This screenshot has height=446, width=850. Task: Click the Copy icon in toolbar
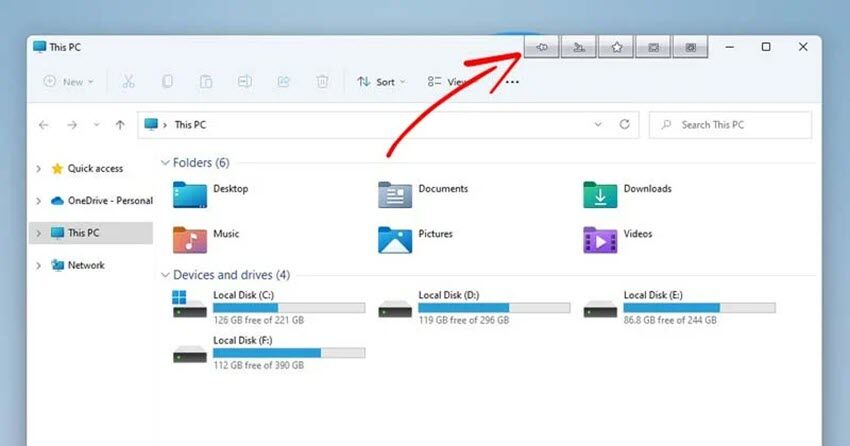pos(167,82)
